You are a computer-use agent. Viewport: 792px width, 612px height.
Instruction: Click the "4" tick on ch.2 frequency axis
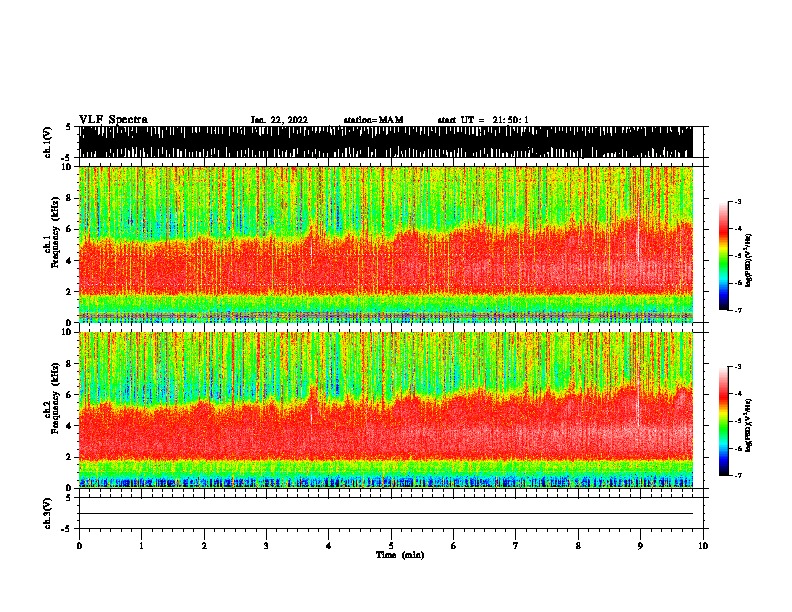pyautogui.click(x=70, y=426)
